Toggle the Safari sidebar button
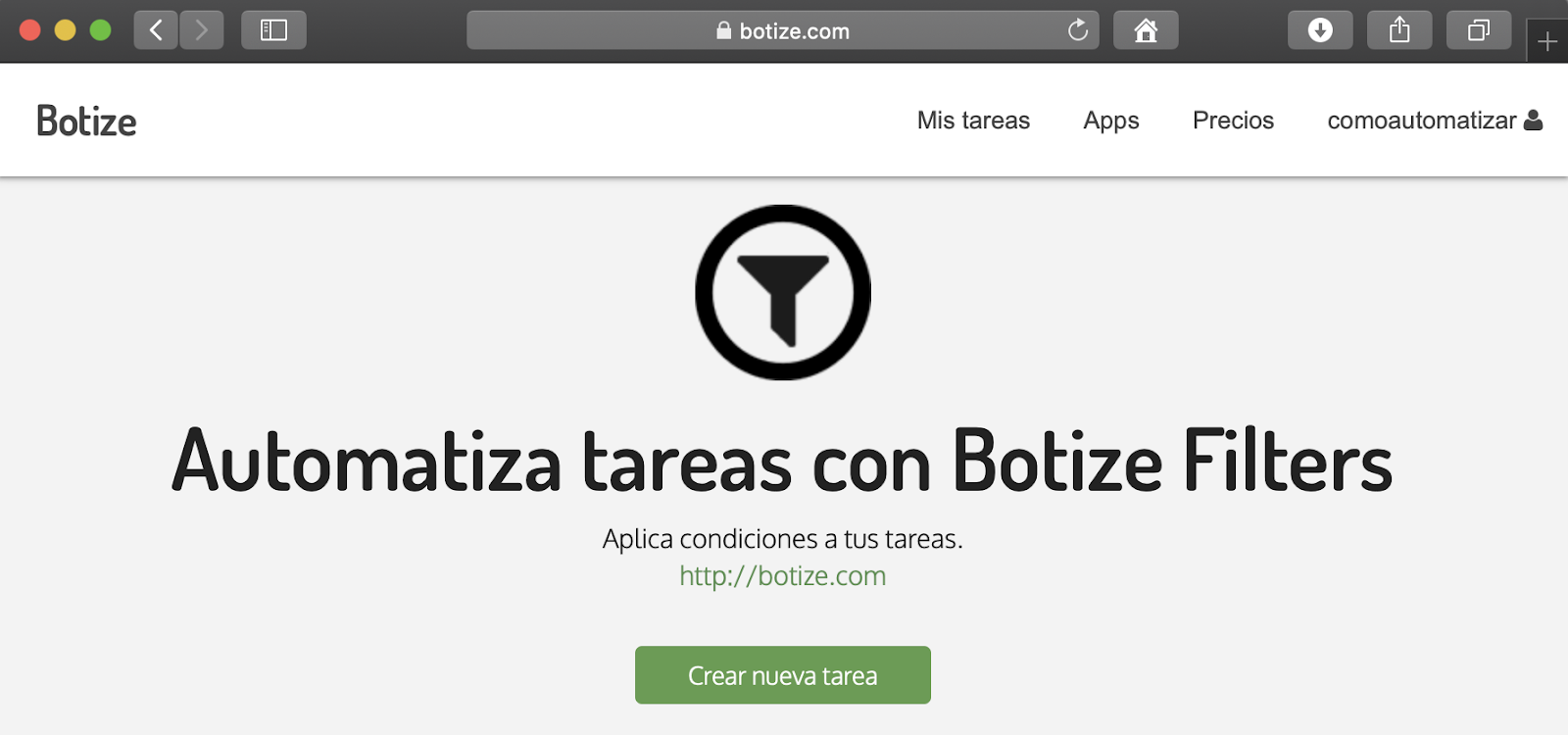The image size is (1568, 735). [273, 30]
